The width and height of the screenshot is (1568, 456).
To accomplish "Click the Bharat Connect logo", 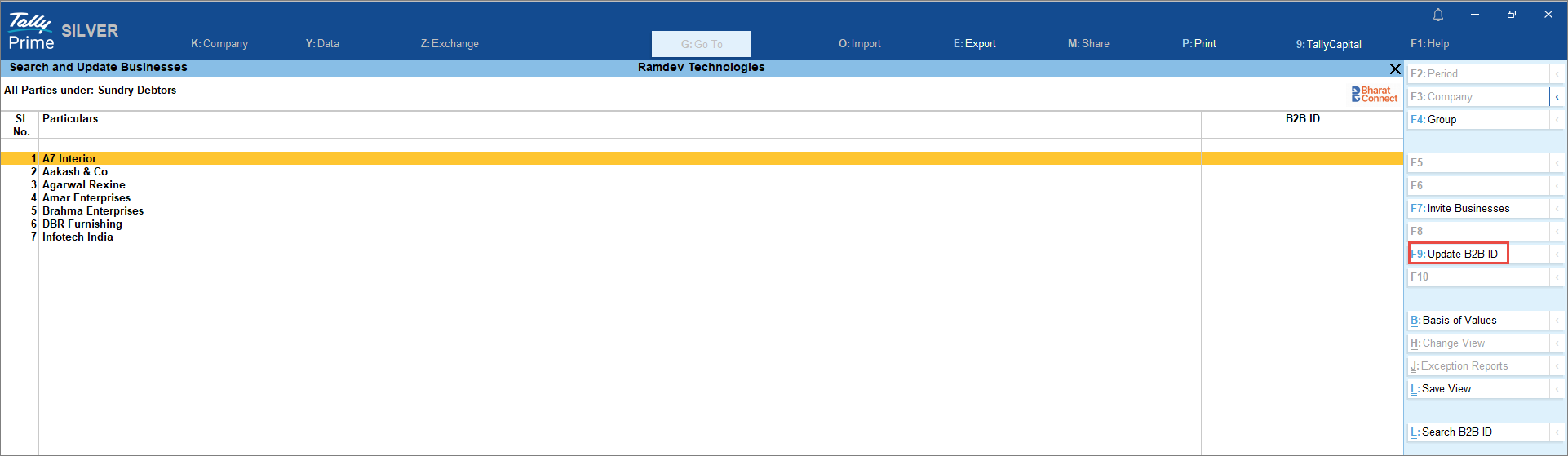I will coord(1374,95).
